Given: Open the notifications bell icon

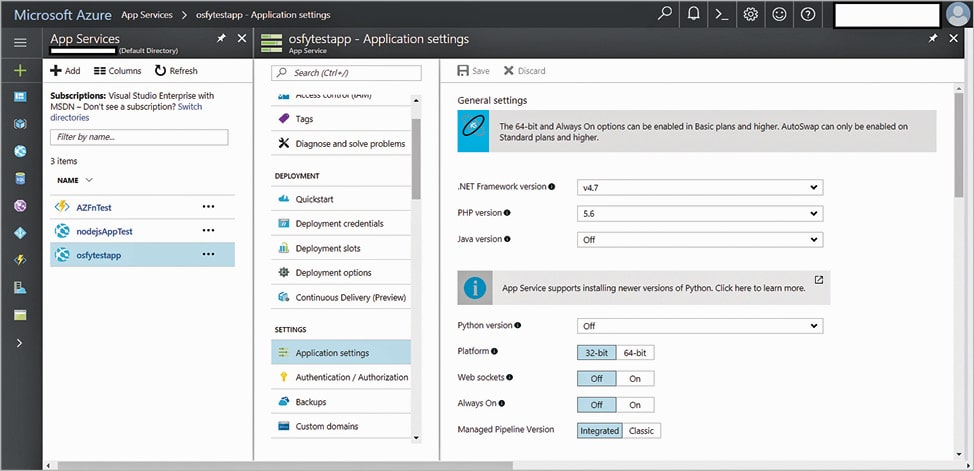Looking at the screenshot, I should point(694,14).
